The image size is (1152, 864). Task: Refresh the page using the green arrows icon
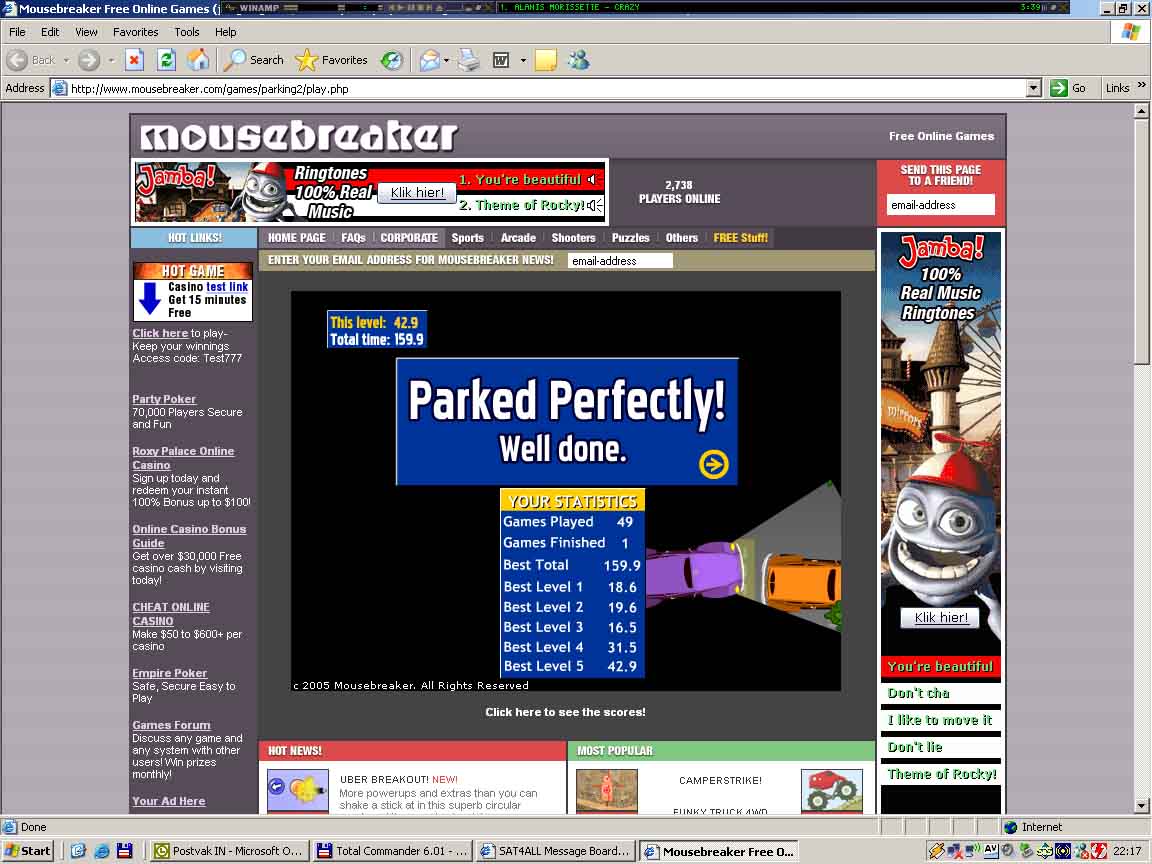pos(167,60)
